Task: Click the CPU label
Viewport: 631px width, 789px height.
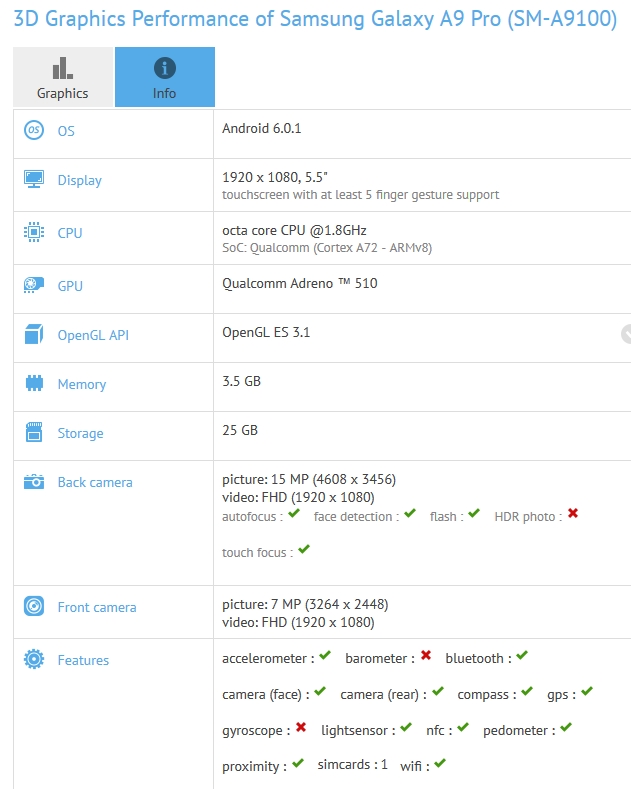Action: tap(70, 233)
